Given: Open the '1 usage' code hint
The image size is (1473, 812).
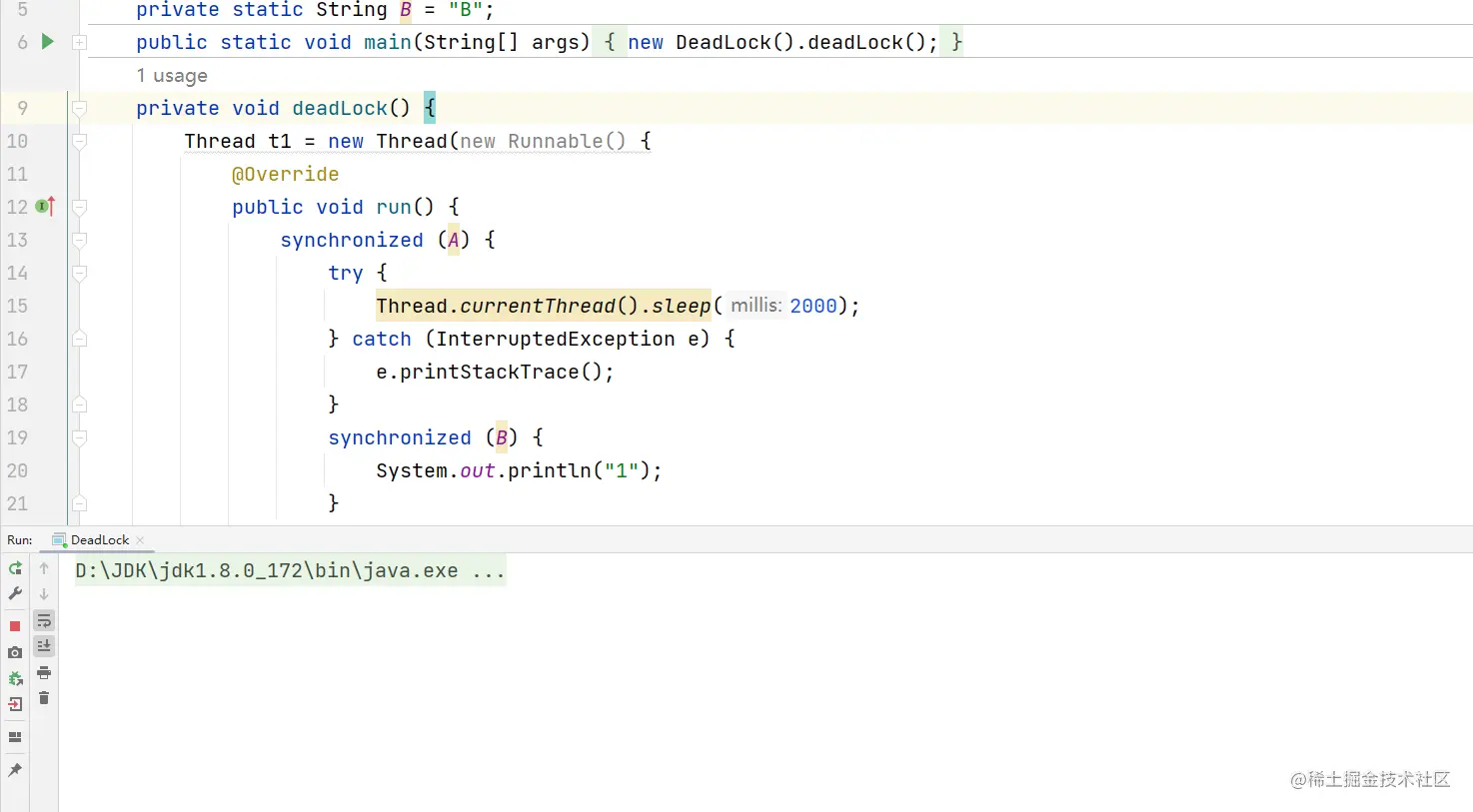Looking at the screenshot, I should tap(172, 76).
